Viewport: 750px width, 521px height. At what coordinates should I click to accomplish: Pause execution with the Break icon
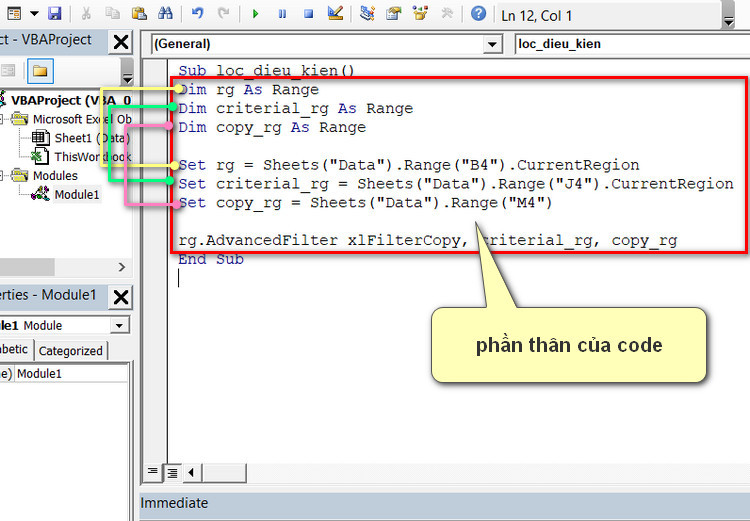tap(282, 14)
